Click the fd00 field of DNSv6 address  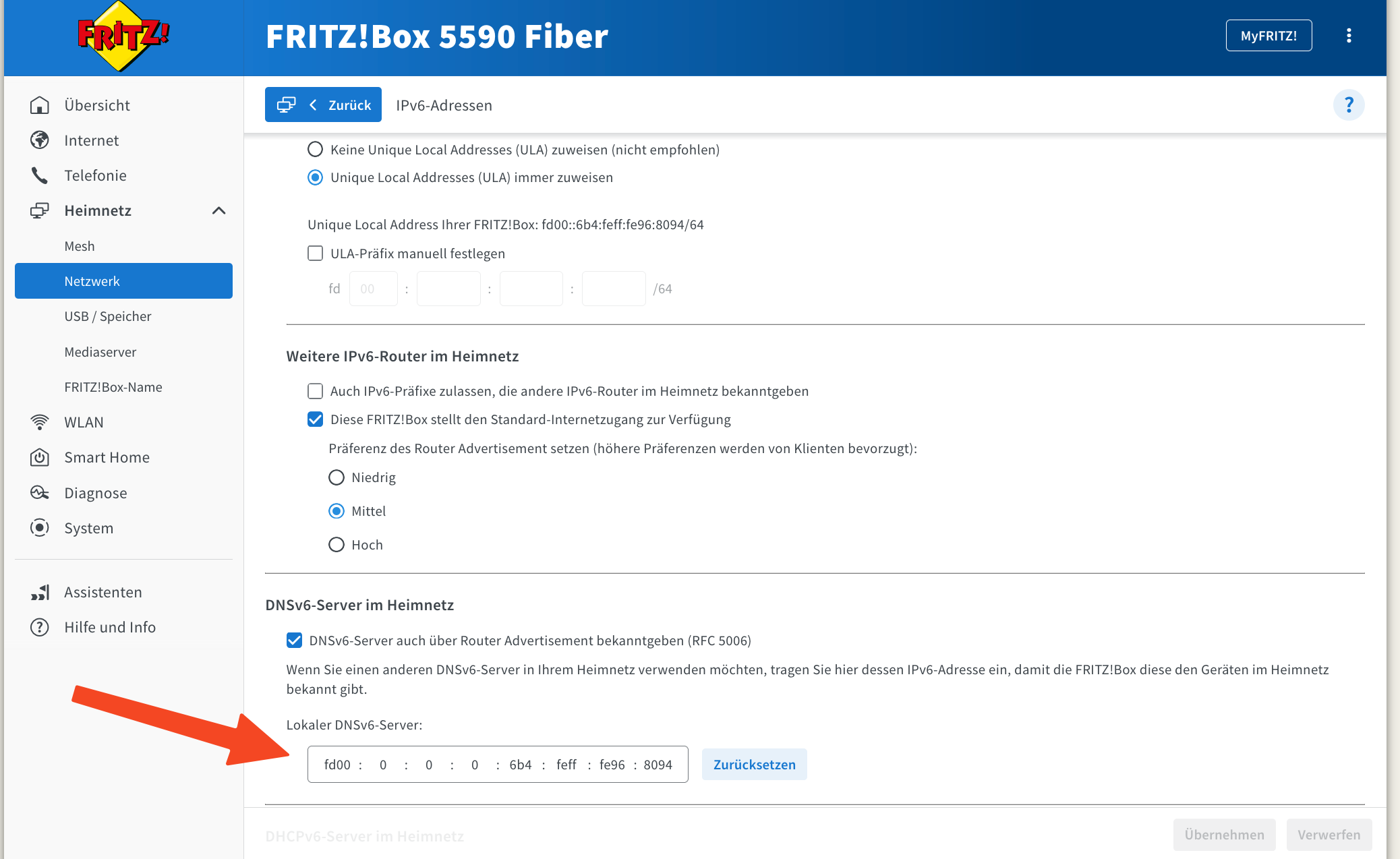[337, 765]
